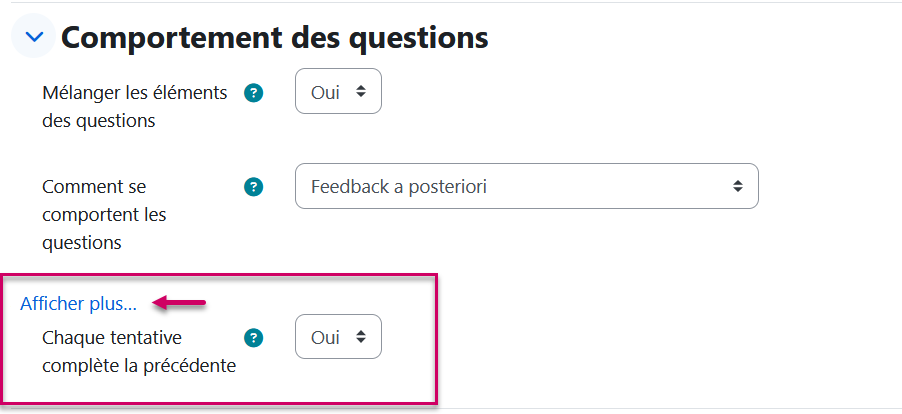Open the Comment se comportent les questions dropdown
The image size is (902, 414).
526,186
